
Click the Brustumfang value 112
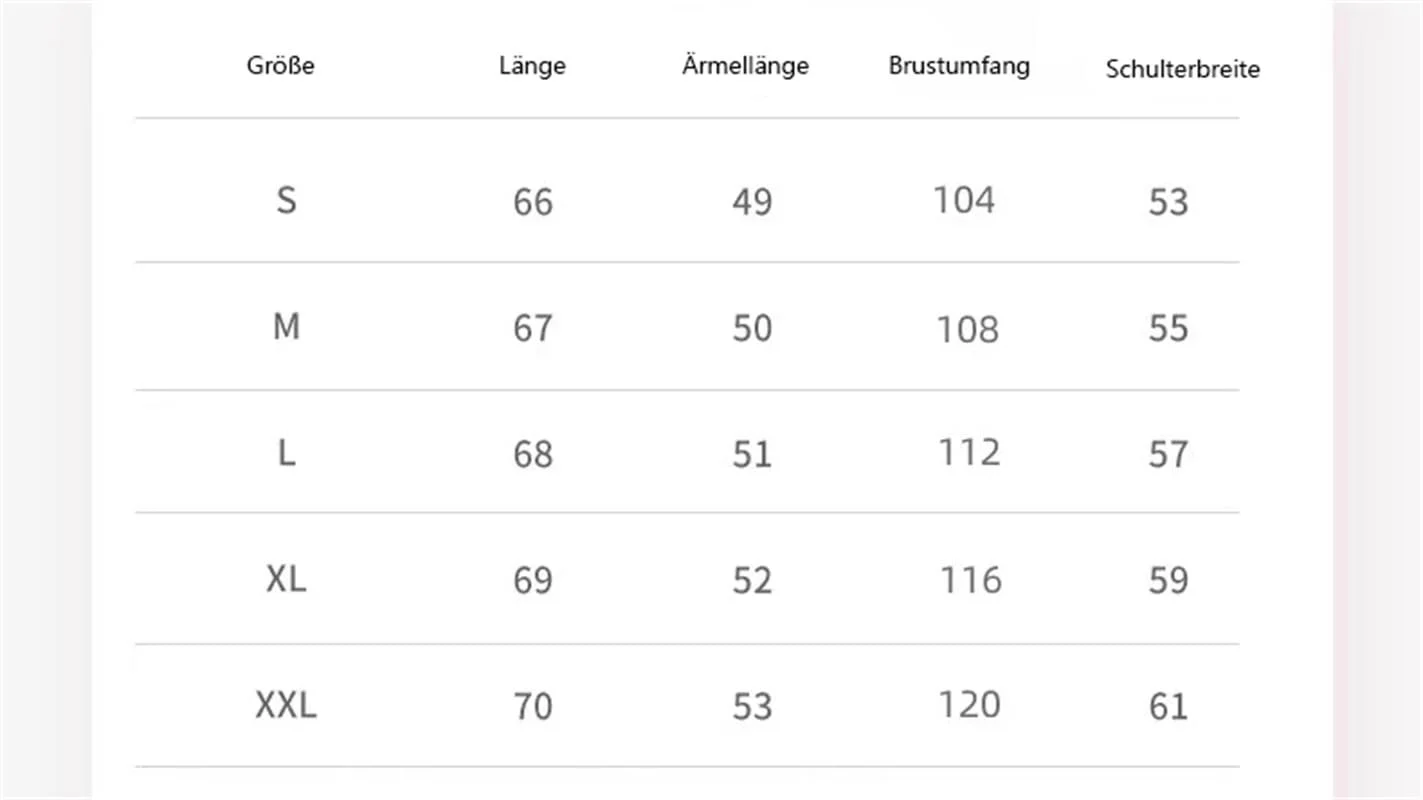coord(968,453)
